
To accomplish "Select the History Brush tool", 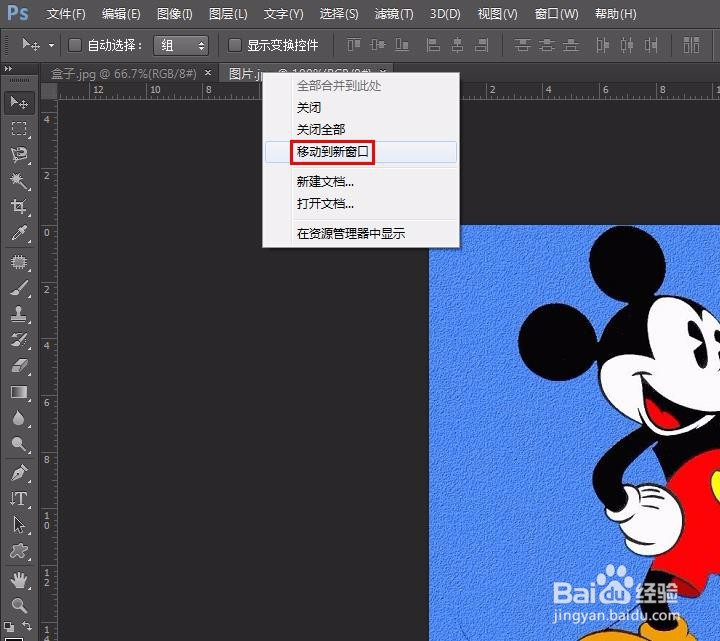I will click(x=19, y=340).
